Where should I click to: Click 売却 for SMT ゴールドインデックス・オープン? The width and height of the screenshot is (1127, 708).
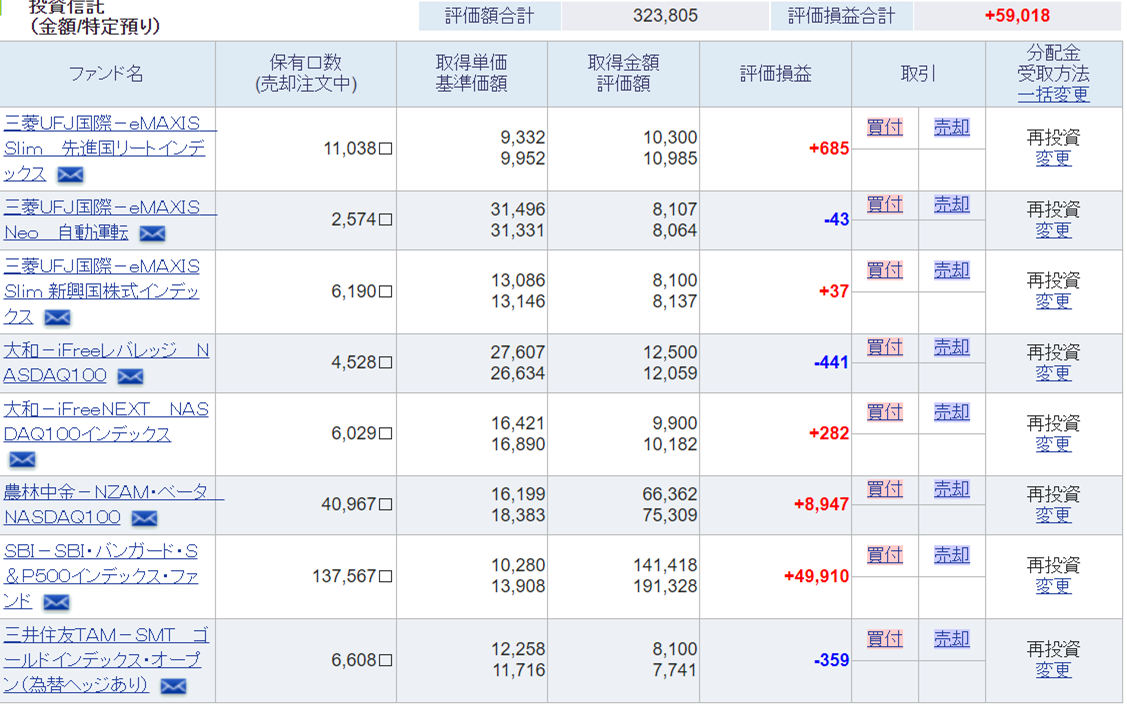pos(951,638)
